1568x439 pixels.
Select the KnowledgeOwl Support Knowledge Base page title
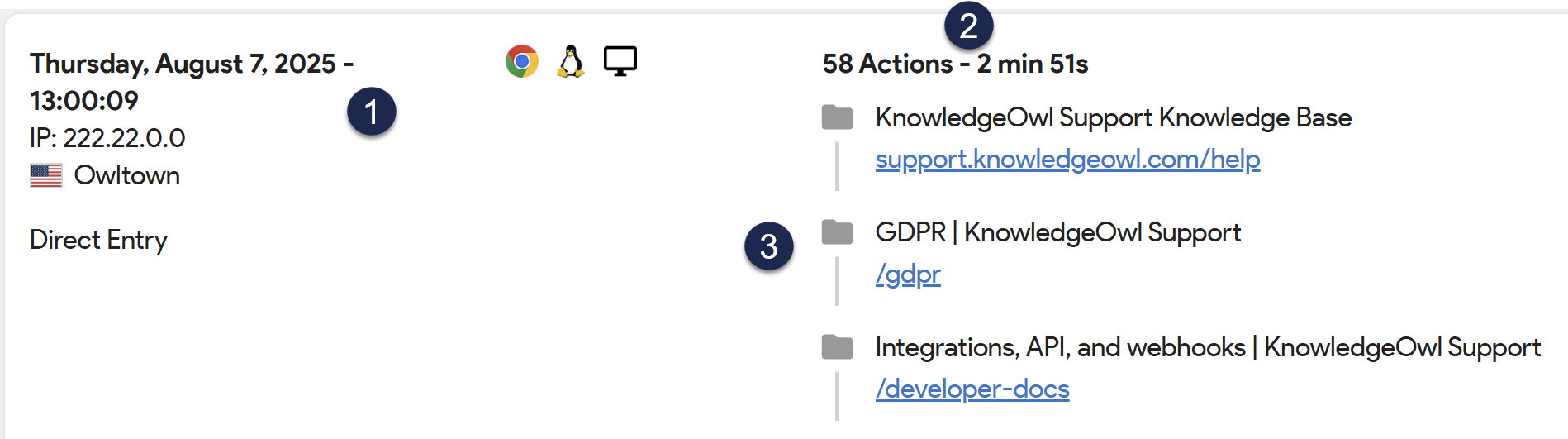click(1113, 117)
